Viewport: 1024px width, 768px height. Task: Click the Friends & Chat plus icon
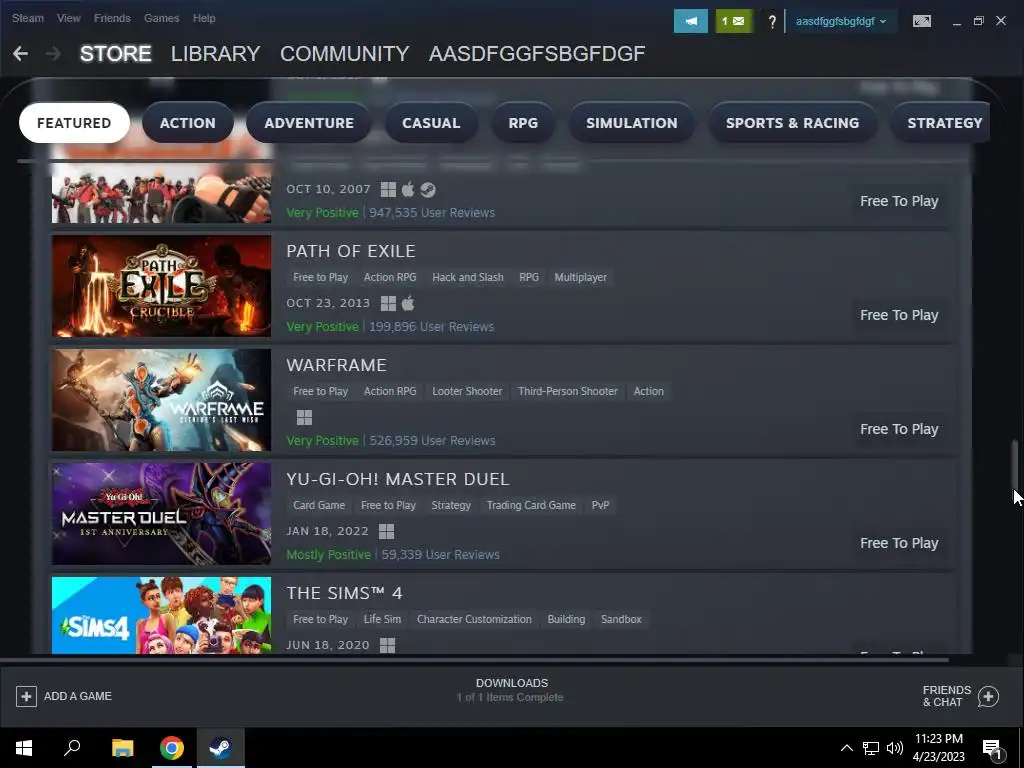988,696
